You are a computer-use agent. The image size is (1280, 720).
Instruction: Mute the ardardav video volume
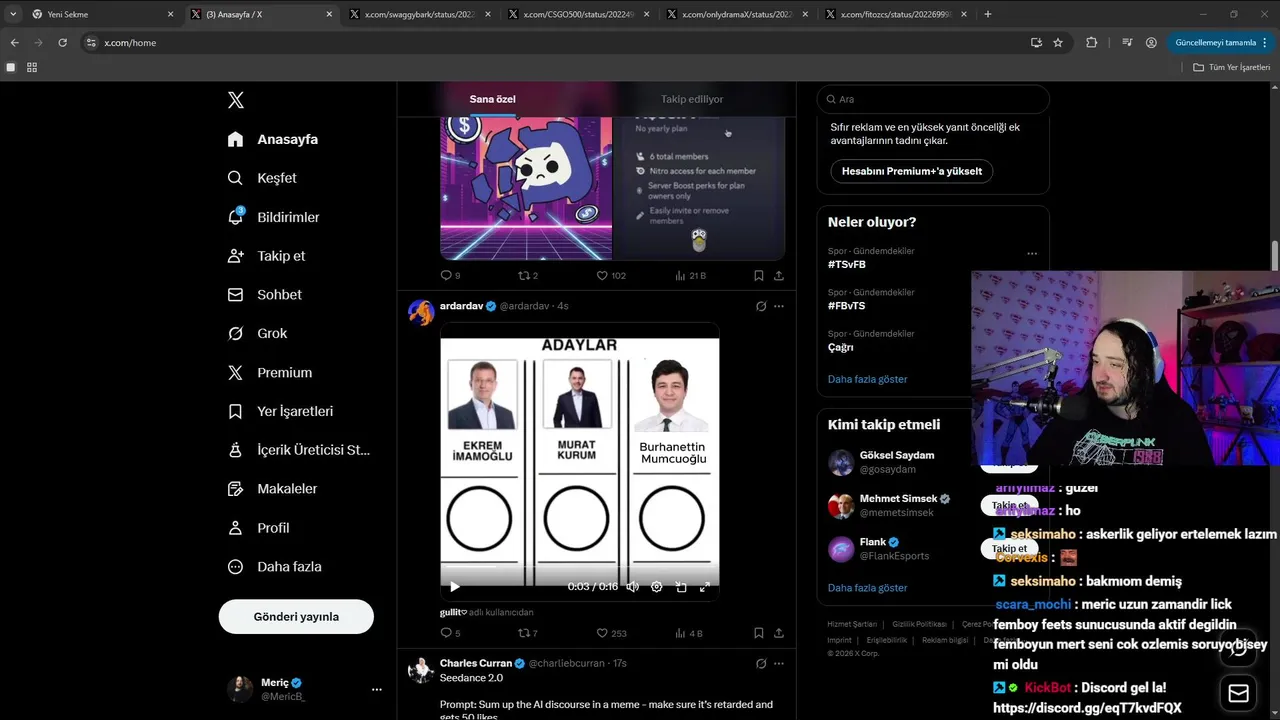tap(632, 587)
